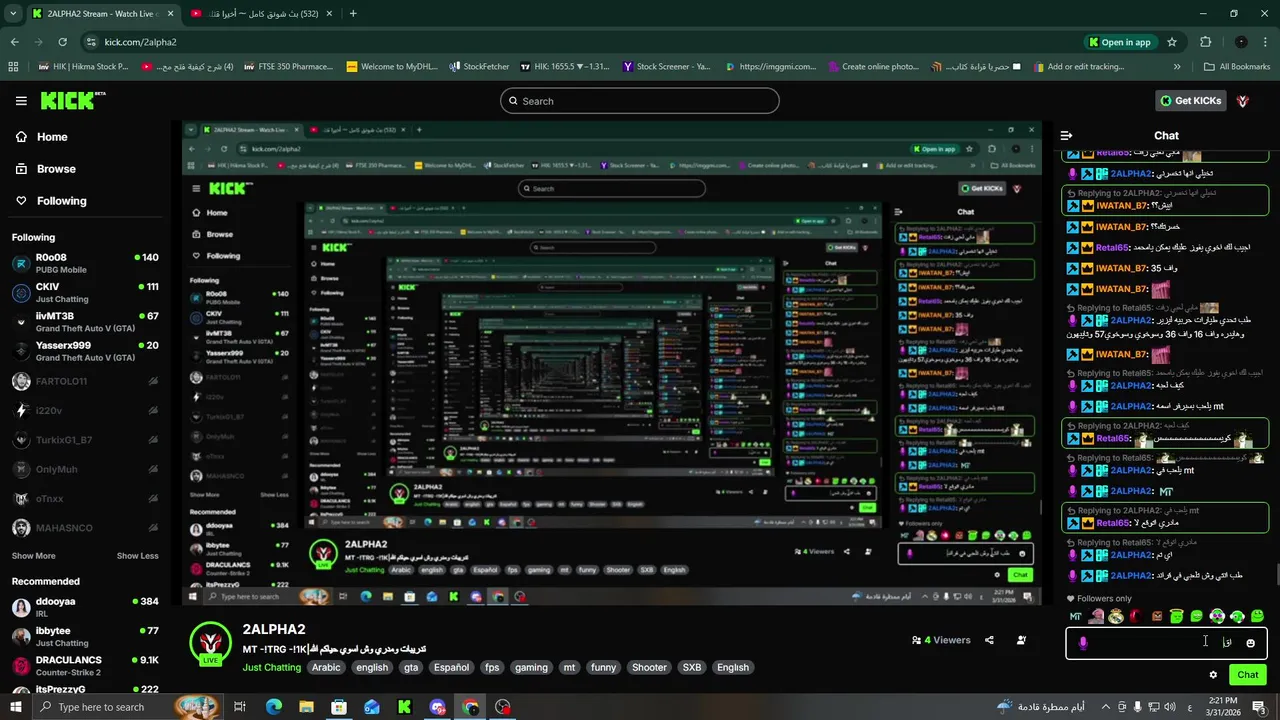Open a new browser tab with plus button
Image resolution: width=1280 pixels, height=720 pixels.
353,13
